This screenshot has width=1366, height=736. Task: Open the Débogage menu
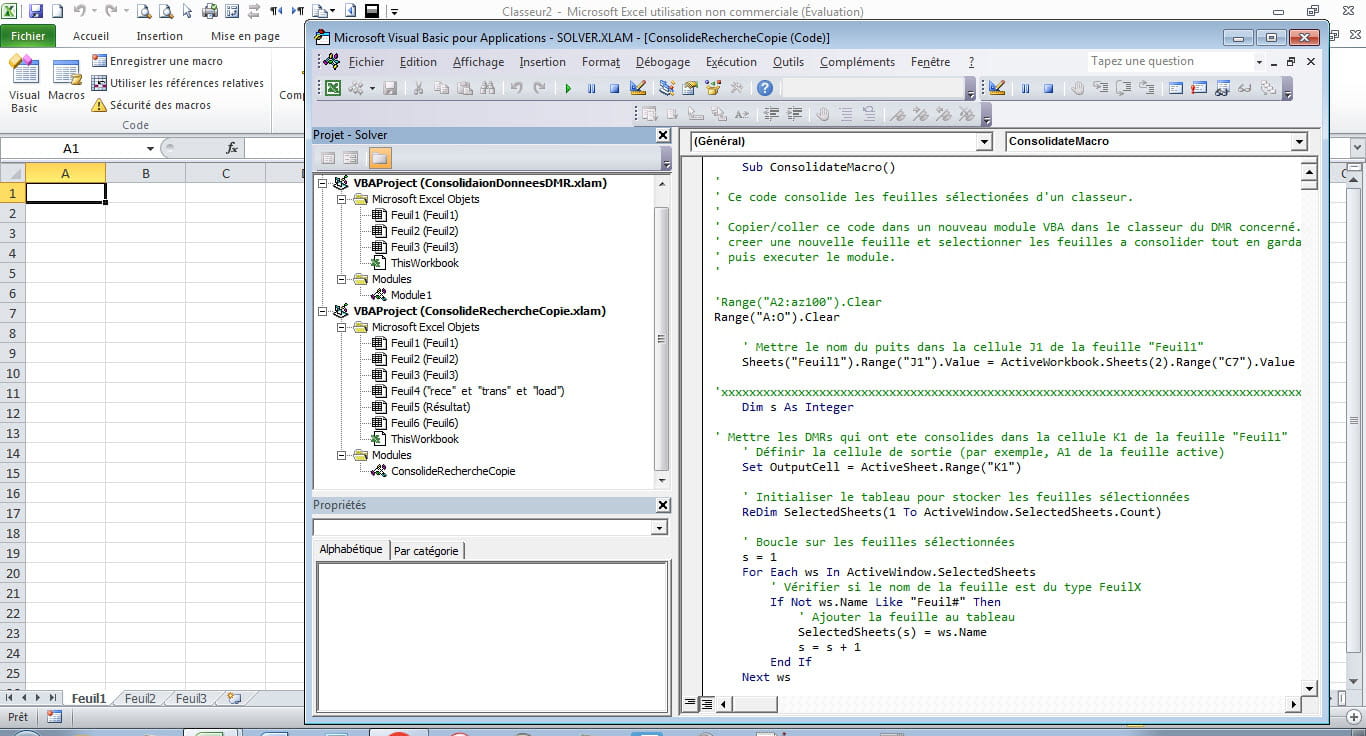[x=663, y=62]
